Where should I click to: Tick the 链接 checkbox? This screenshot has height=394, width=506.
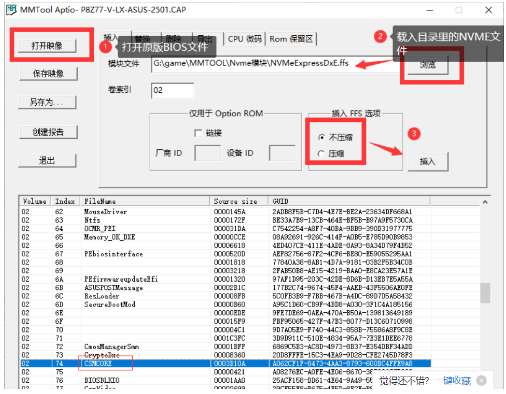(x=198, y=133)
